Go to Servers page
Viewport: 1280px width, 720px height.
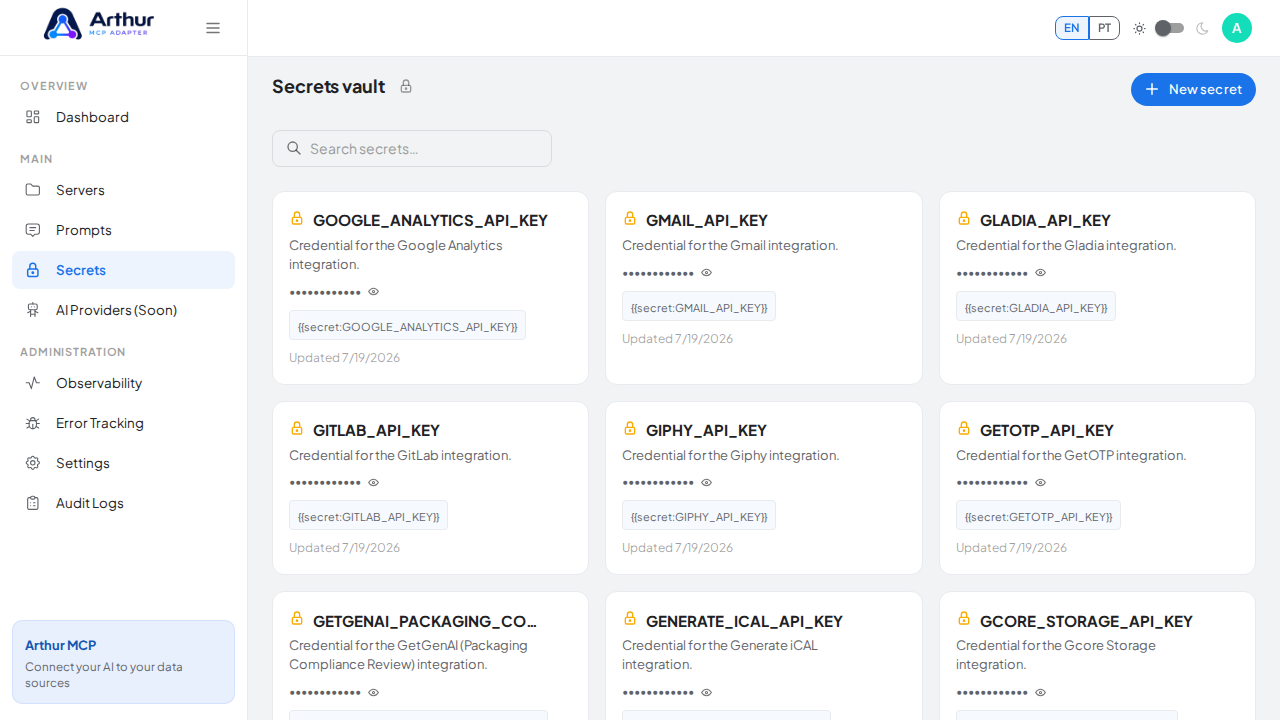tap(123, 190)
